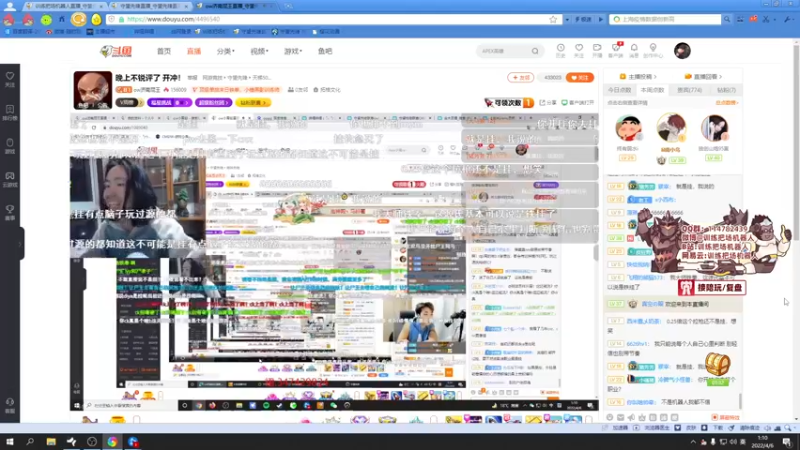Open the Douyu logo homepage link

116,51
